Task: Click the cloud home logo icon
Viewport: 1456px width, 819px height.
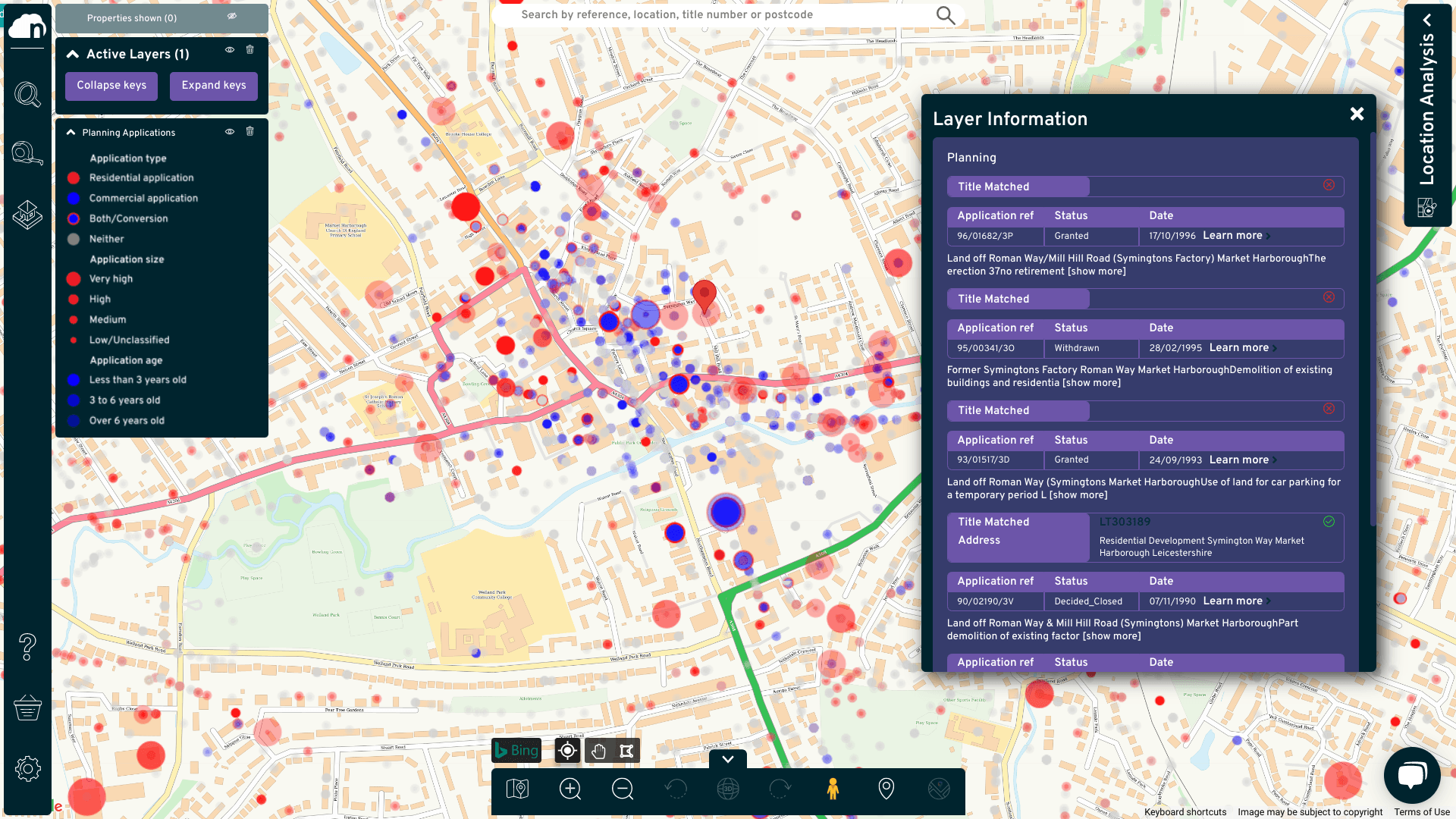Action: (27, 27)
